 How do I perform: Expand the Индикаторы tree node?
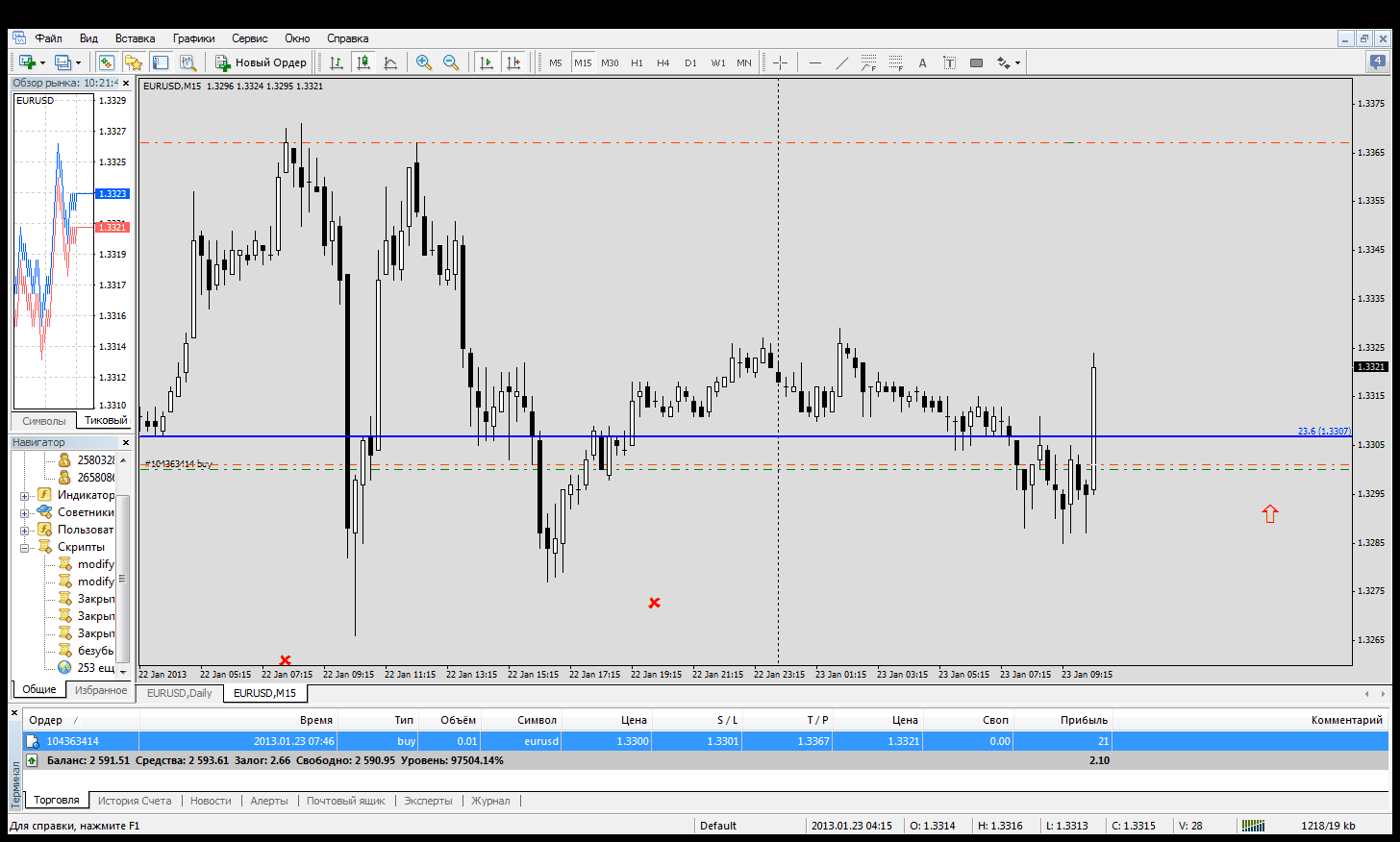click(24, 496)
